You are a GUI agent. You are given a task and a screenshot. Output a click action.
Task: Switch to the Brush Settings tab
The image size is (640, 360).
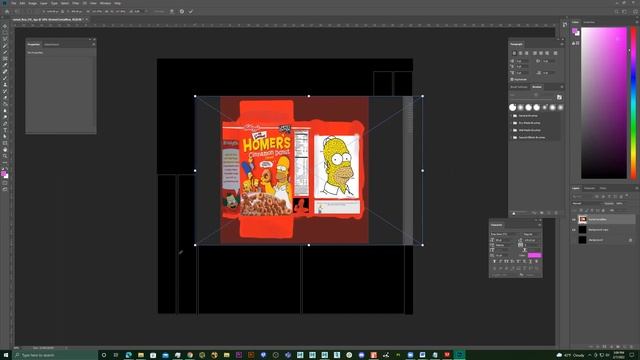(x=519, y=87)
